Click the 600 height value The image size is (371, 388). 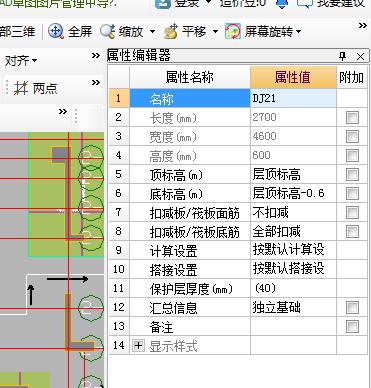tap(293, 155)
